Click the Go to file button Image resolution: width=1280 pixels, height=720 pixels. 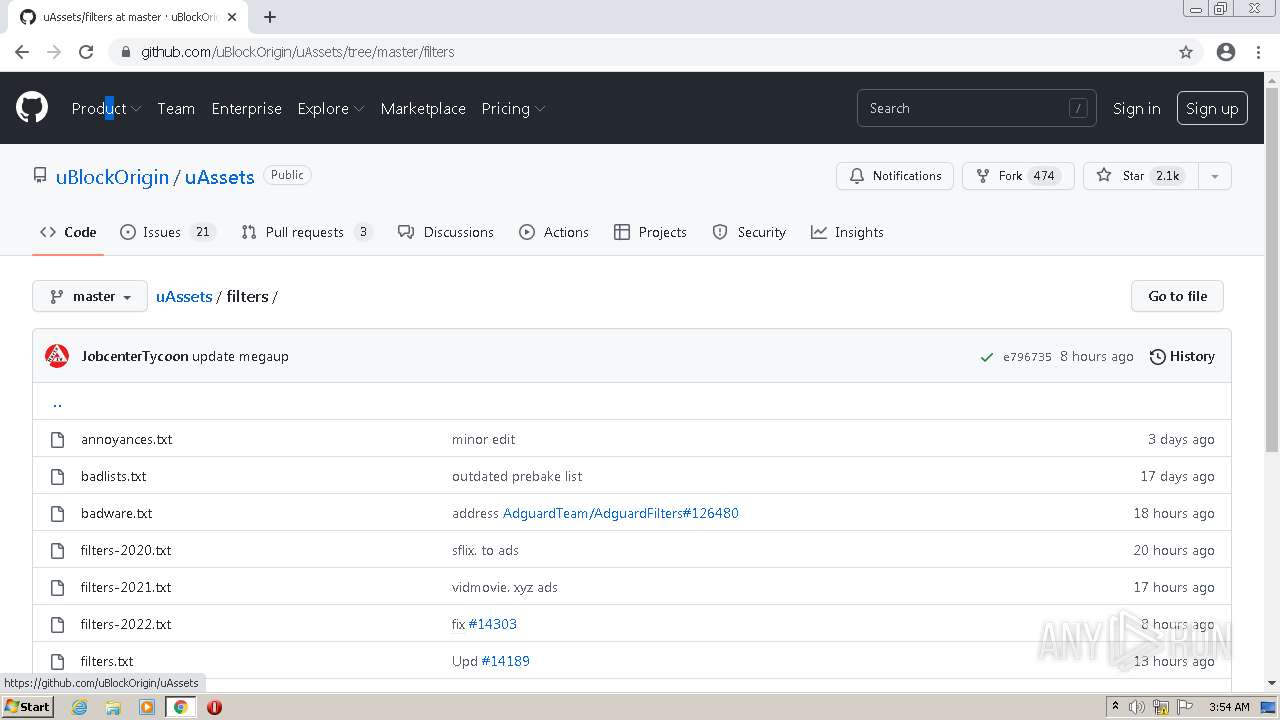click(x=1177, y=296)
